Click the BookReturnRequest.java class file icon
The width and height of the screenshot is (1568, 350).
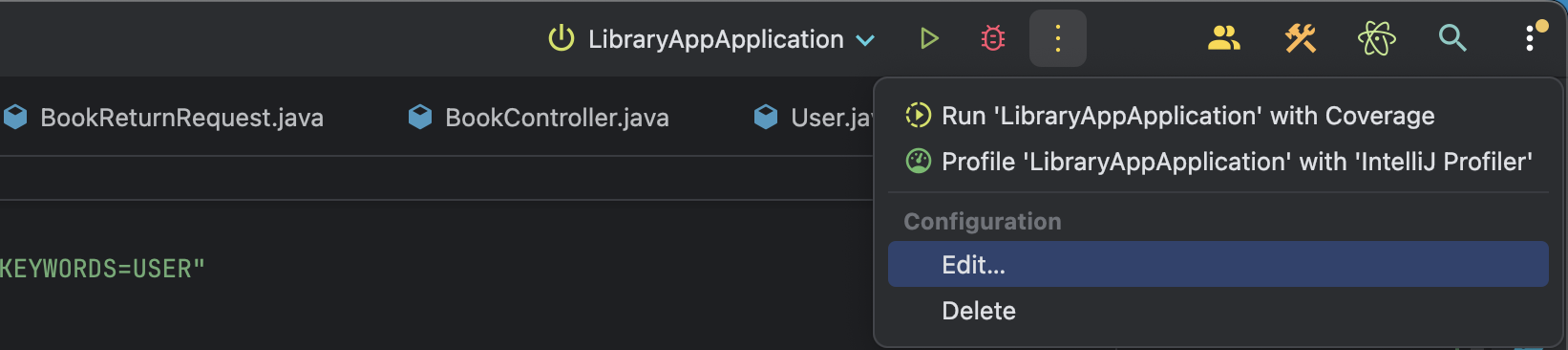(15, 117)
